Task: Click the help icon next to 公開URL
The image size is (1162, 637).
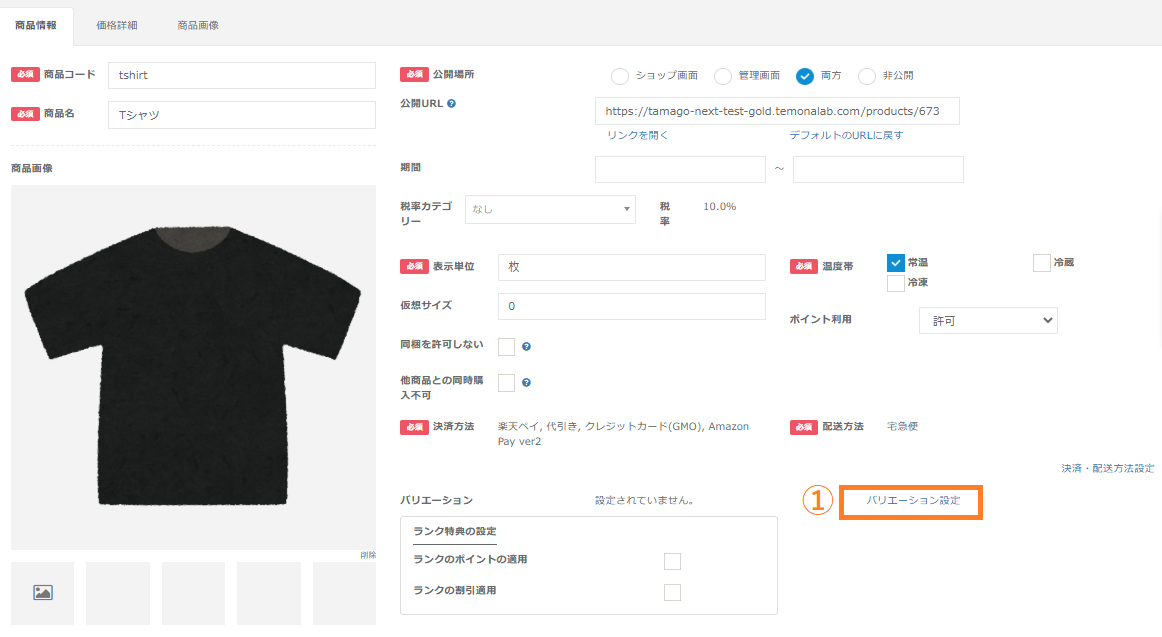Action: tap(451, 104)
